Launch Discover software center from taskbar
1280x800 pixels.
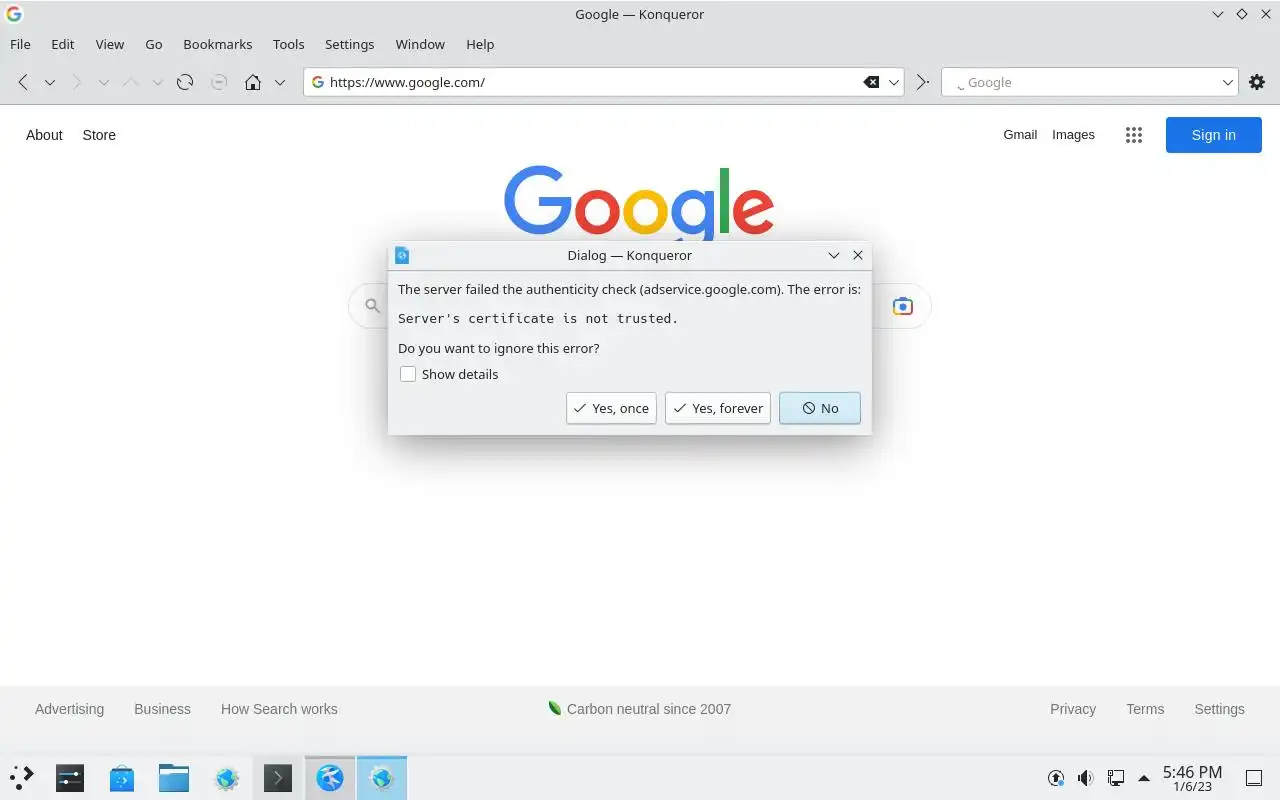122,778
